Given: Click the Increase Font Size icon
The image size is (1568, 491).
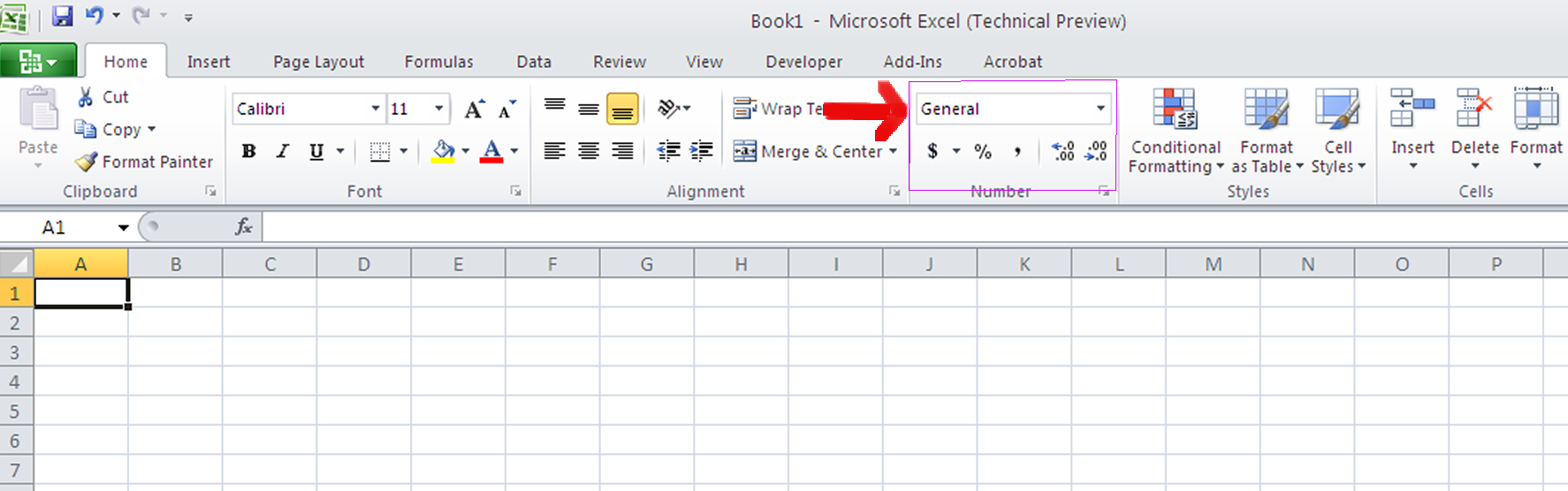Looking at the screenshot, I should (475, 110).
